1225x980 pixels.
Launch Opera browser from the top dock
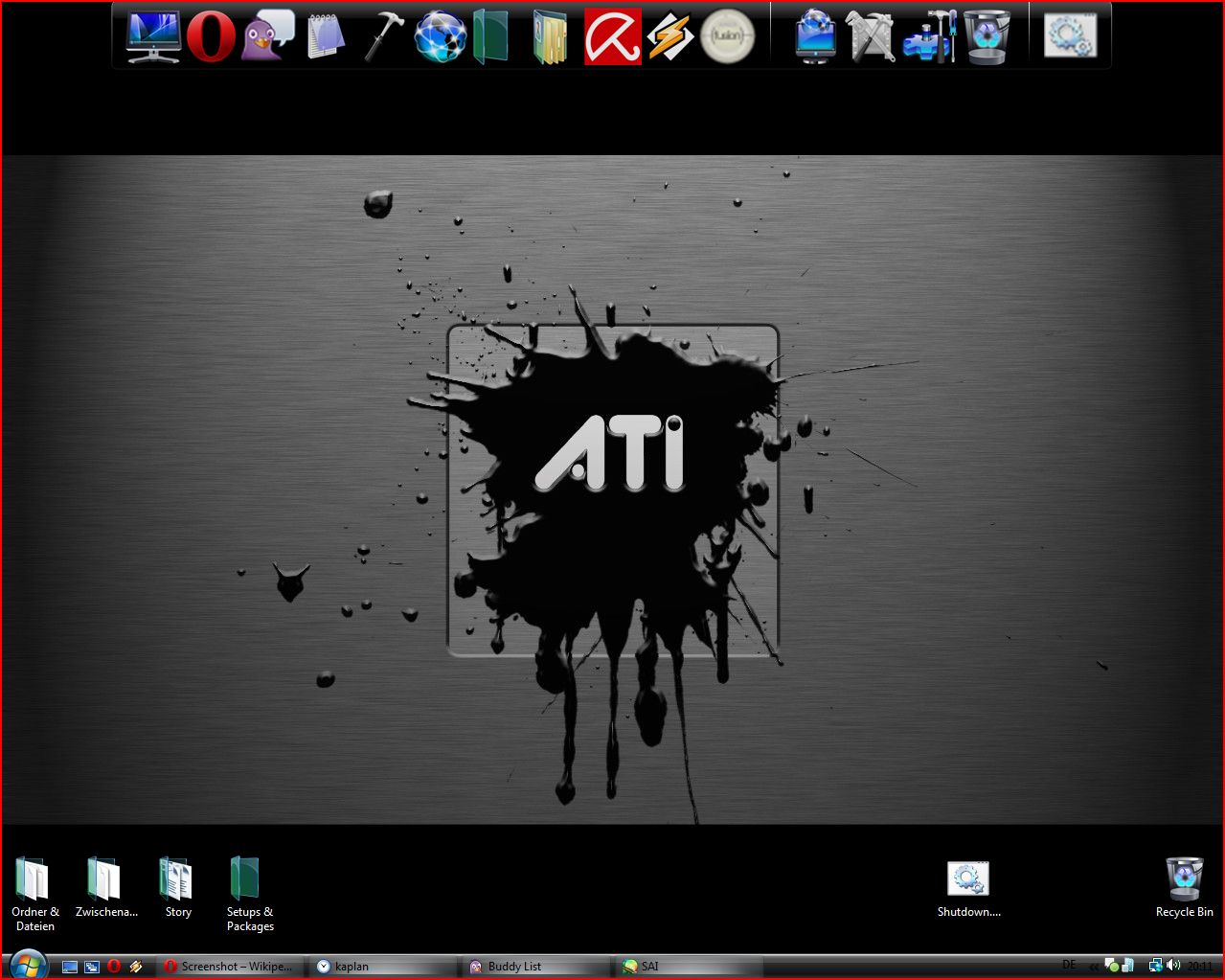[211, 36]
